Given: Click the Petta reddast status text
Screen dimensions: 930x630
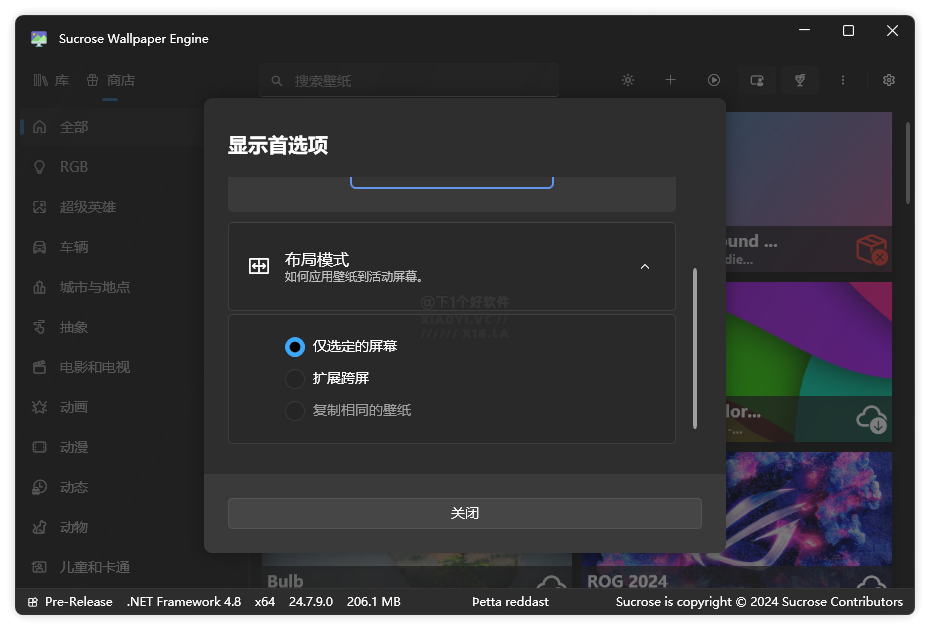Looking at the screenshot, I should tap(510, 602).
